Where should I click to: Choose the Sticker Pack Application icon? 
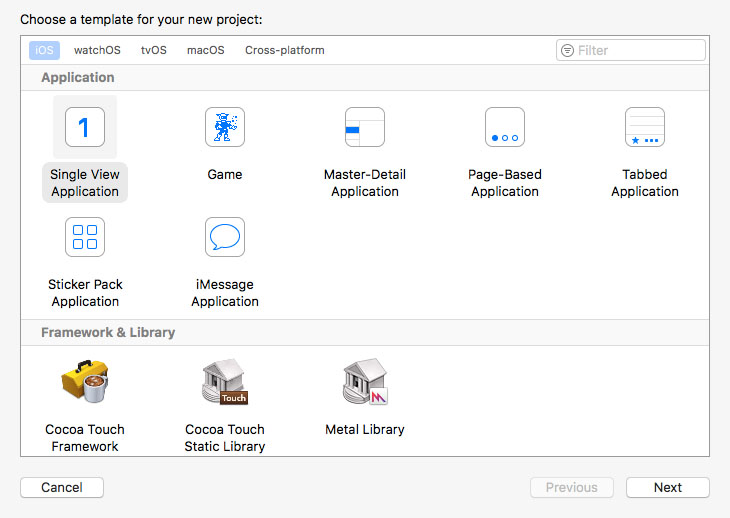[85, 237]
